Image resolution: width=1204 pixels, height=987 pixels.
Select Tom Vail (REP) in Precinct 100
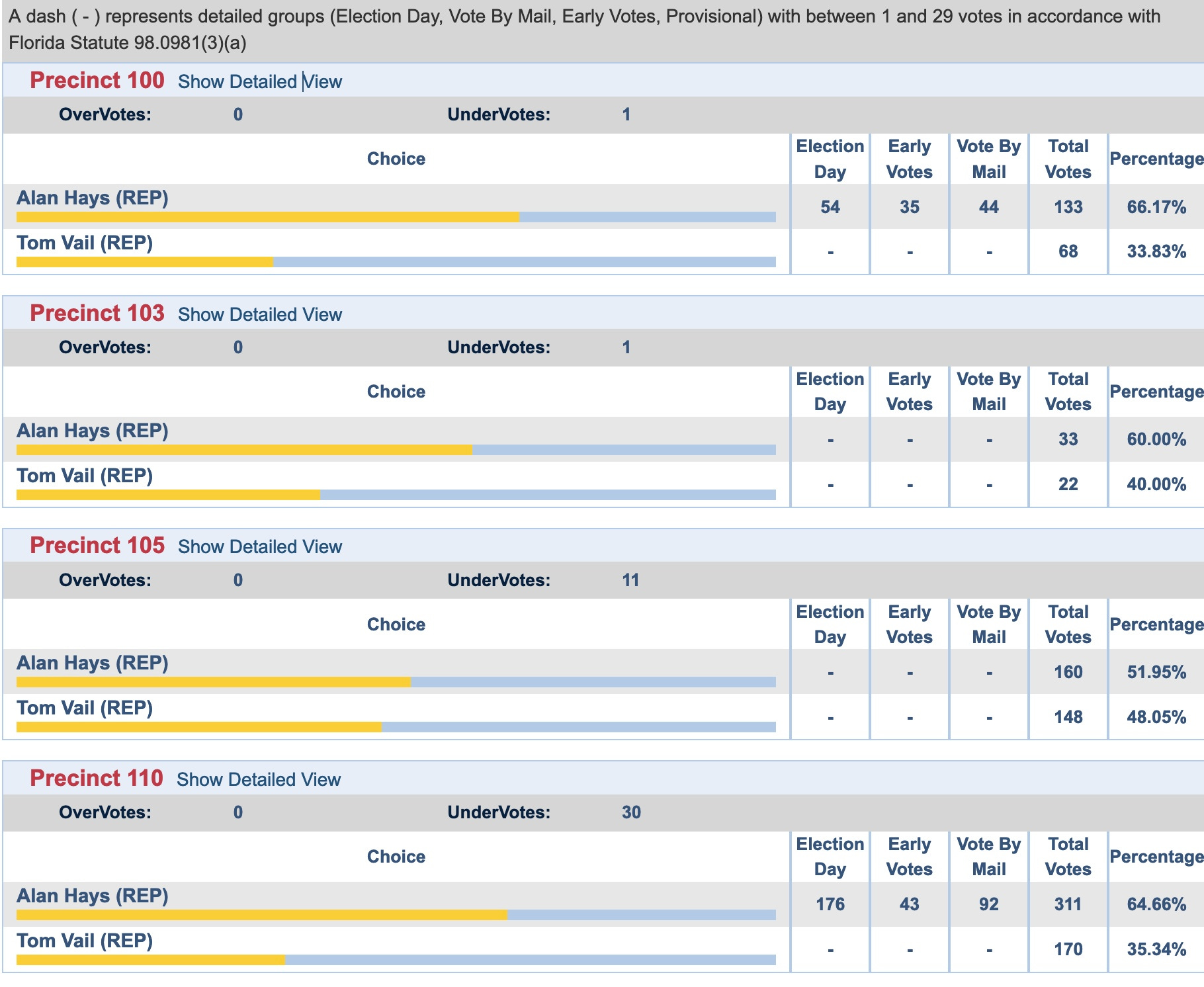(x=85, y=243)
